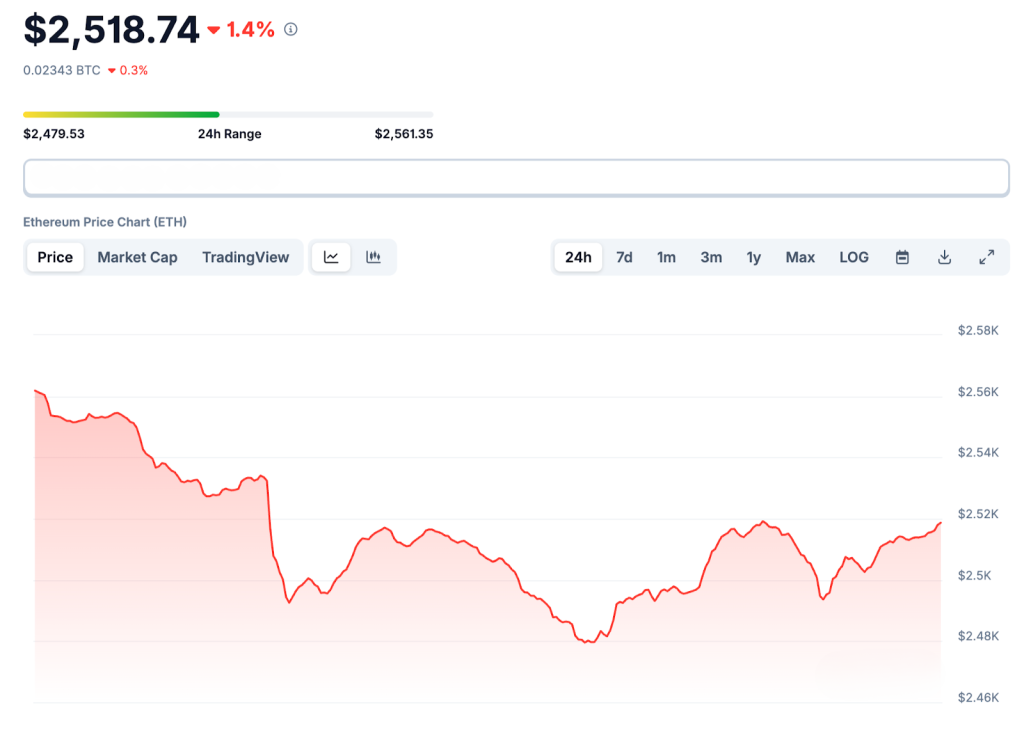Click the 24h range progress bar
Image resolution: width=1024 pixels, height=733 pixels.
click(x=228, y=114)
